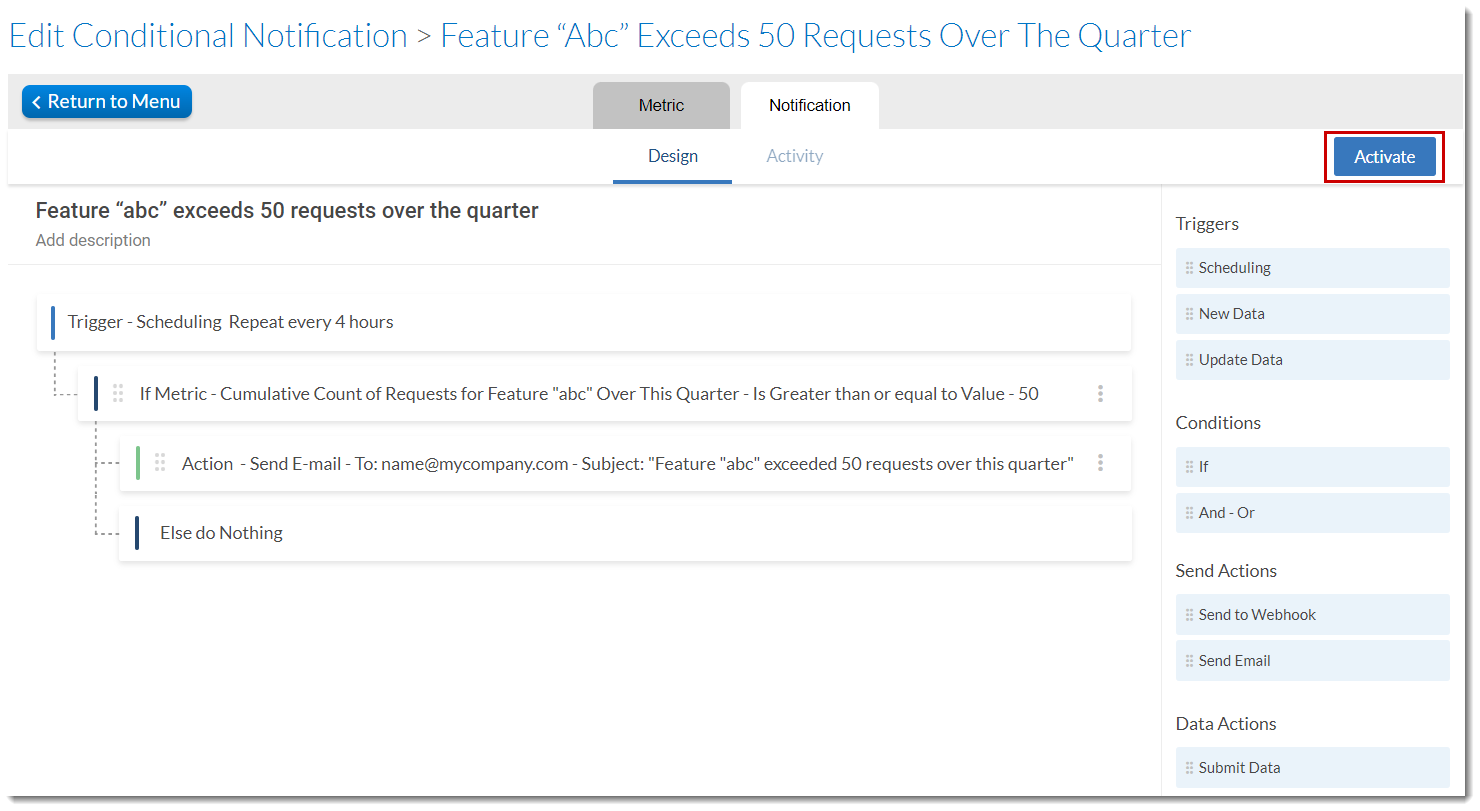Select the And - Or condition block

point(1313,513)
